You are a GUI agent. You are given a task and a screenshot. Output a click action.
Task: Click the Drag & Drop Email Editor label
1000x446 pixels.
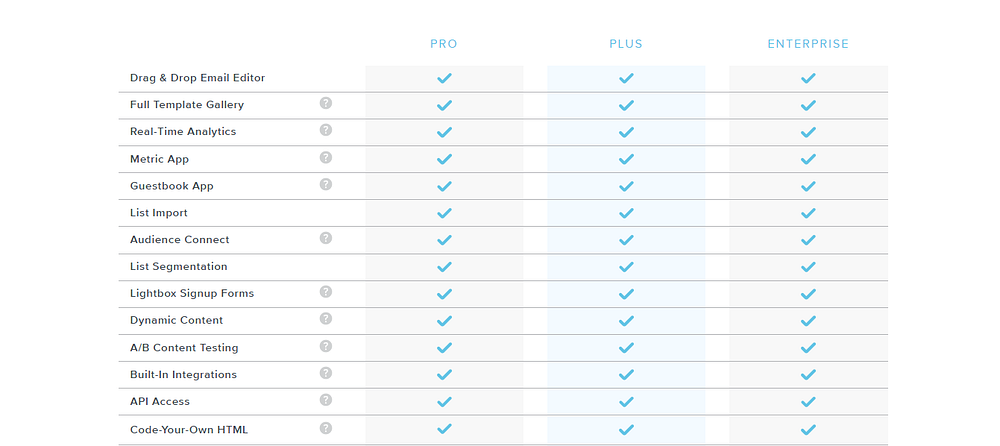coord(197,78)
